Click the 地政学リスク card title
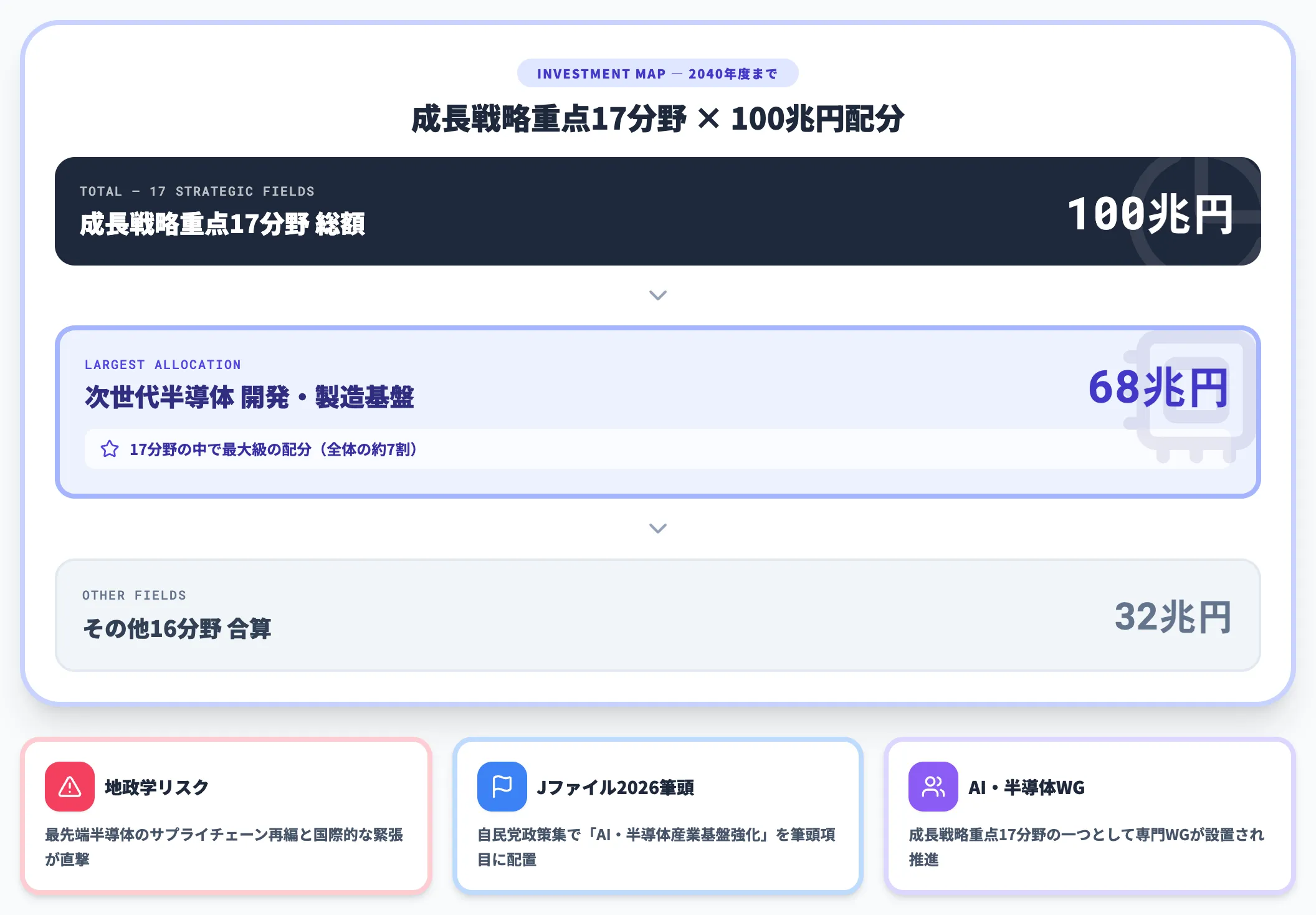 tap(156, 787)
